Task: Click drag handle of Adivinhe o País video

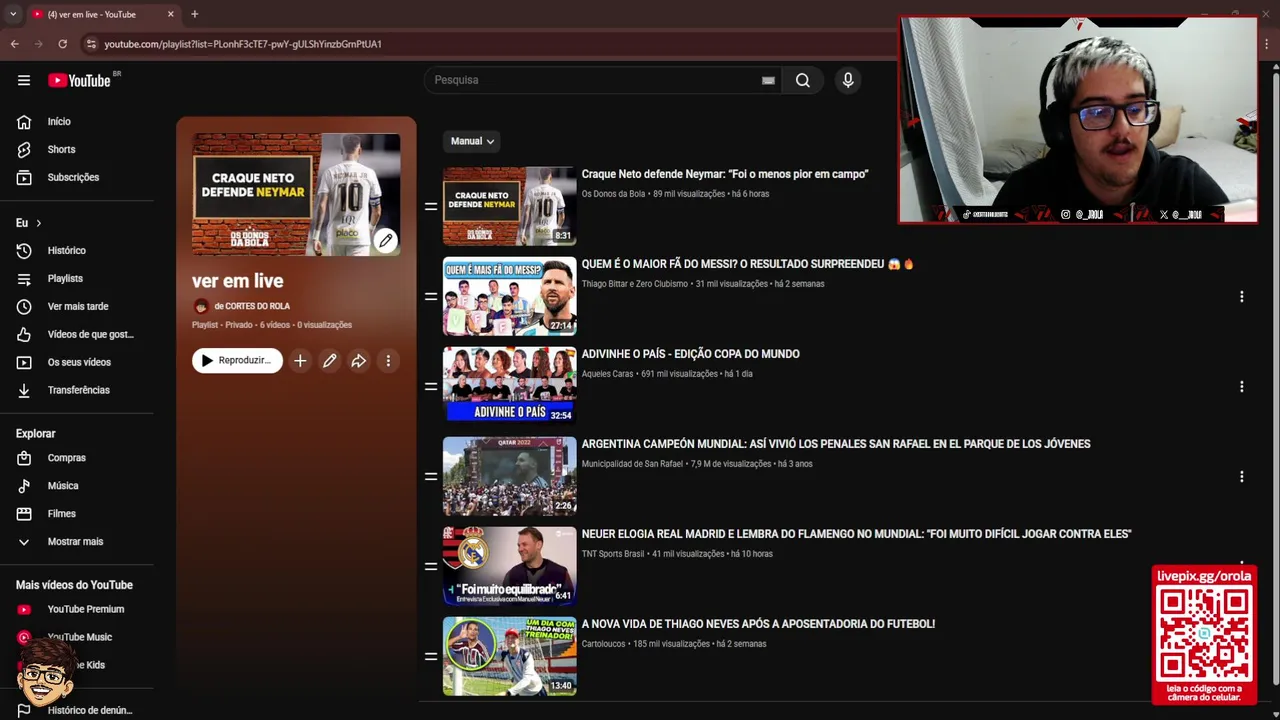Action: click(x=431, y=386)
